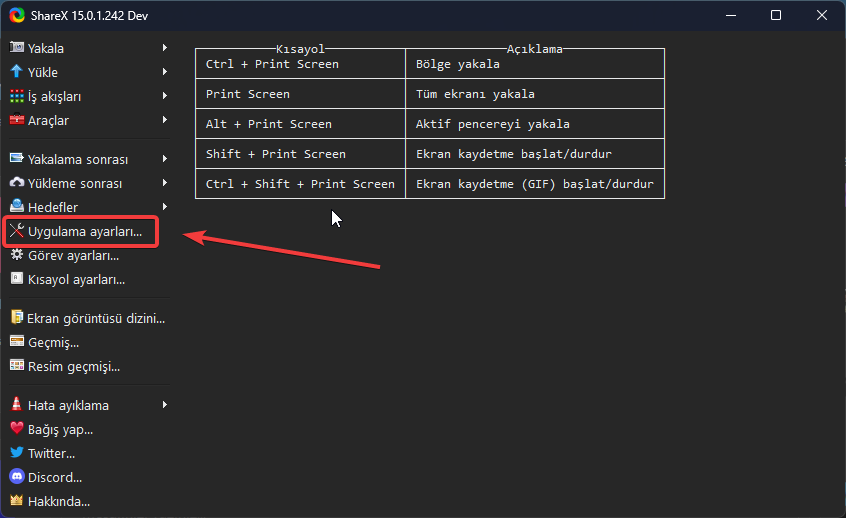The width and height of the screenshot is (846, 518).
Task: Open Uygulama ayarları menu item
Action: pyautogui.click(x=84, y=231)
